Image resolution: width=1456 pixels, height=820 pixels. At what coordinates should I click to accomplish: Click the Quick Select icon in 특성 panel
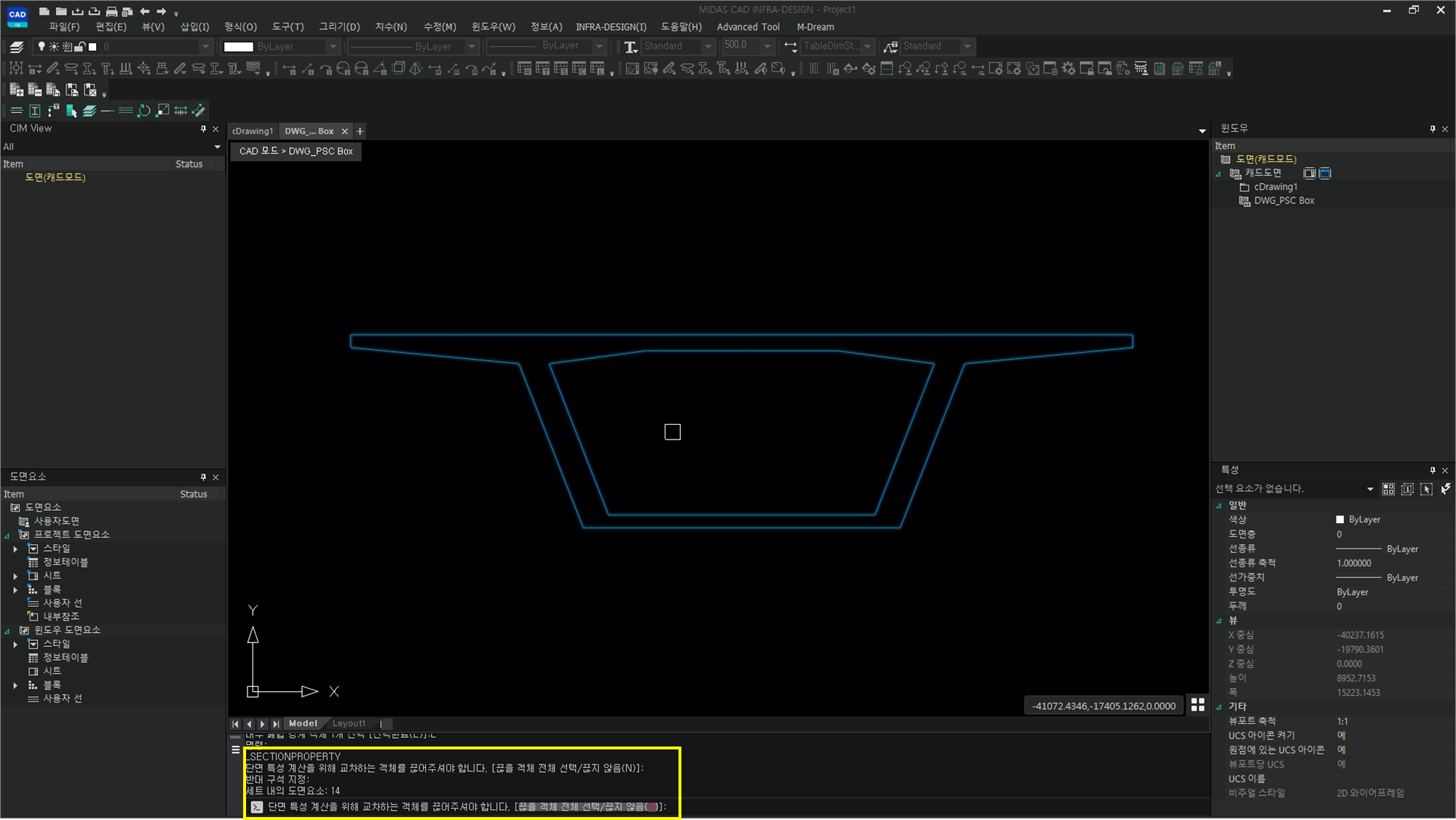click(x=1388, y=489)
